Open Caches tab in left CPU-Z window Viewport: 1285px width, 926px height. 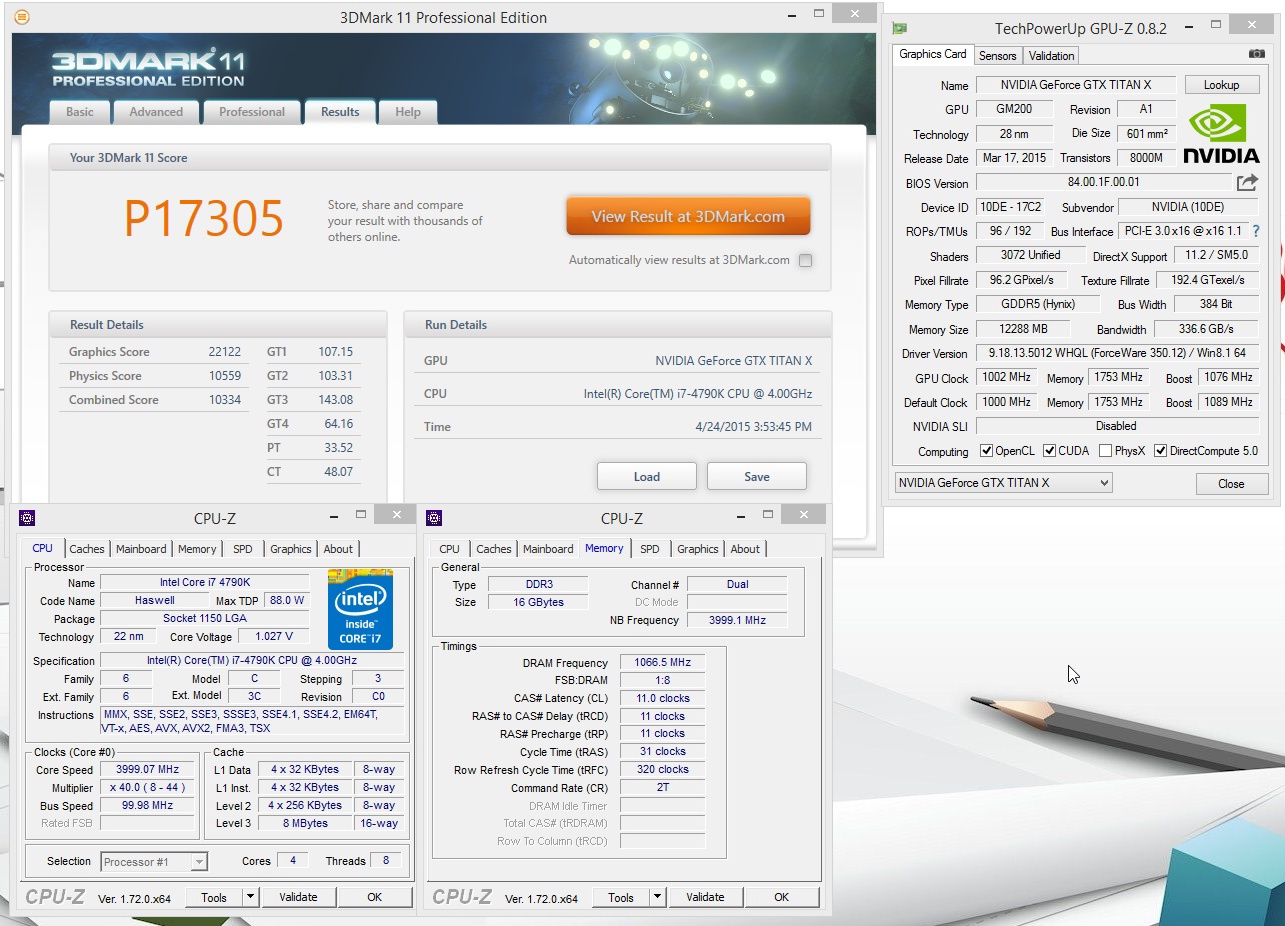(87, 549)
